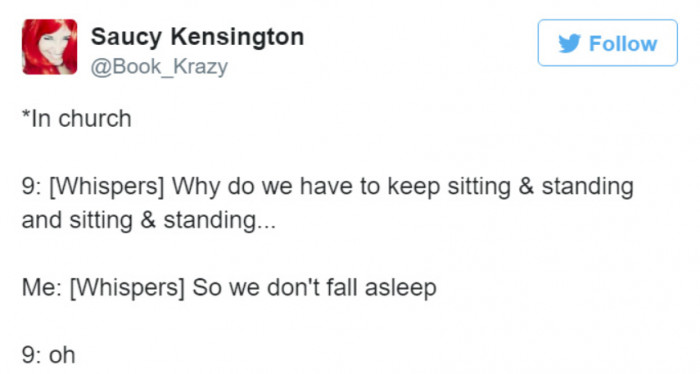Click the word "church" in the tweet
Image resolution: width=700 pixels, height=374 pixels.
(x=95, y=119)
